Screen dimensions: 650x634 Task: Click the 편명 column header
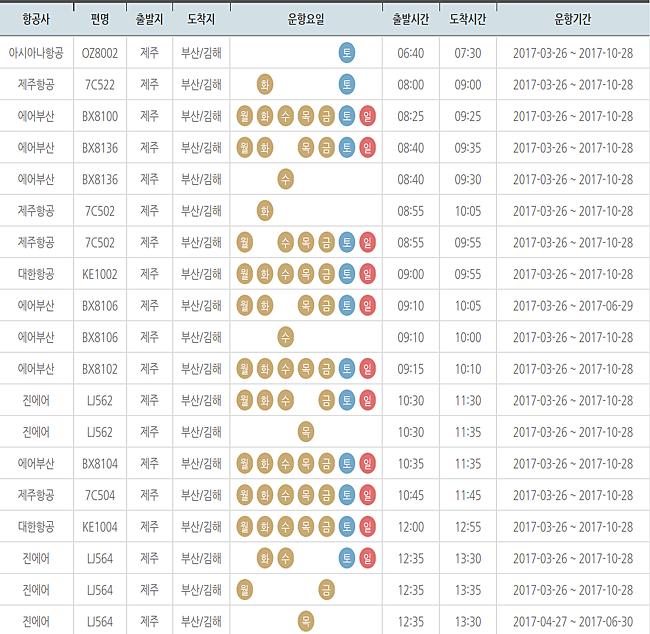tap(100, 19)
